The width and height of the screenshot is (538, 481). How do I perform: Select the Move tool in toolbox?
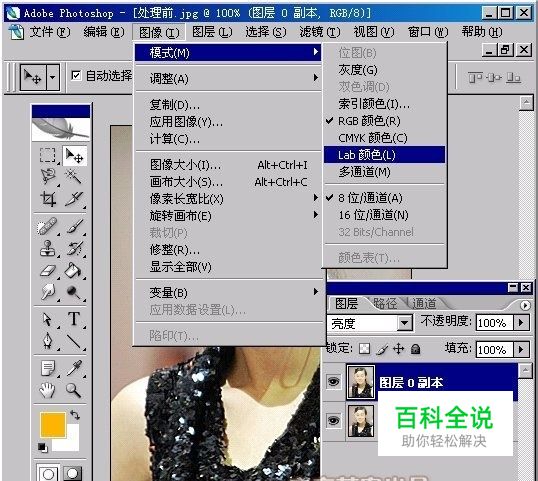click(74, 156)
